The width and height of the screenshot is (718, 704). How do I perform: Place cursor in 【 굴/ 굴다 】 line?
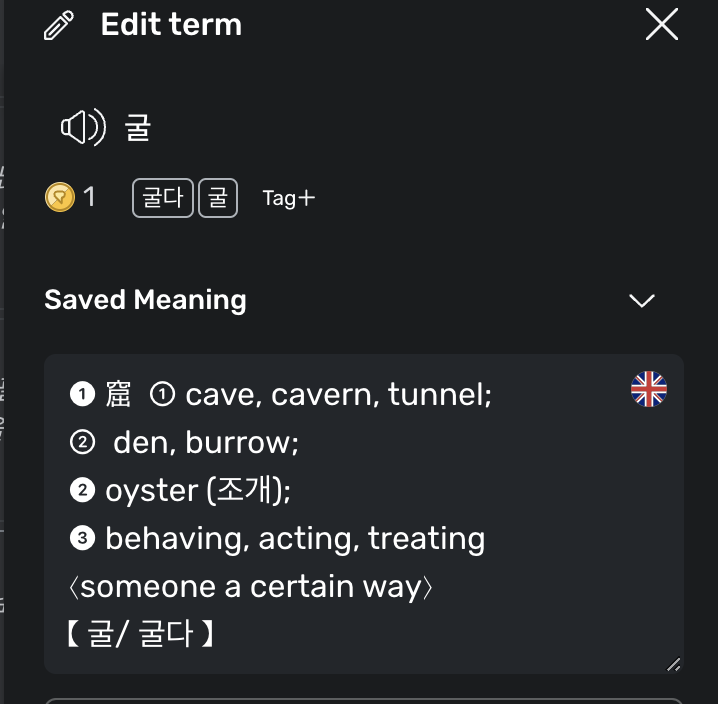click(140, 634)
